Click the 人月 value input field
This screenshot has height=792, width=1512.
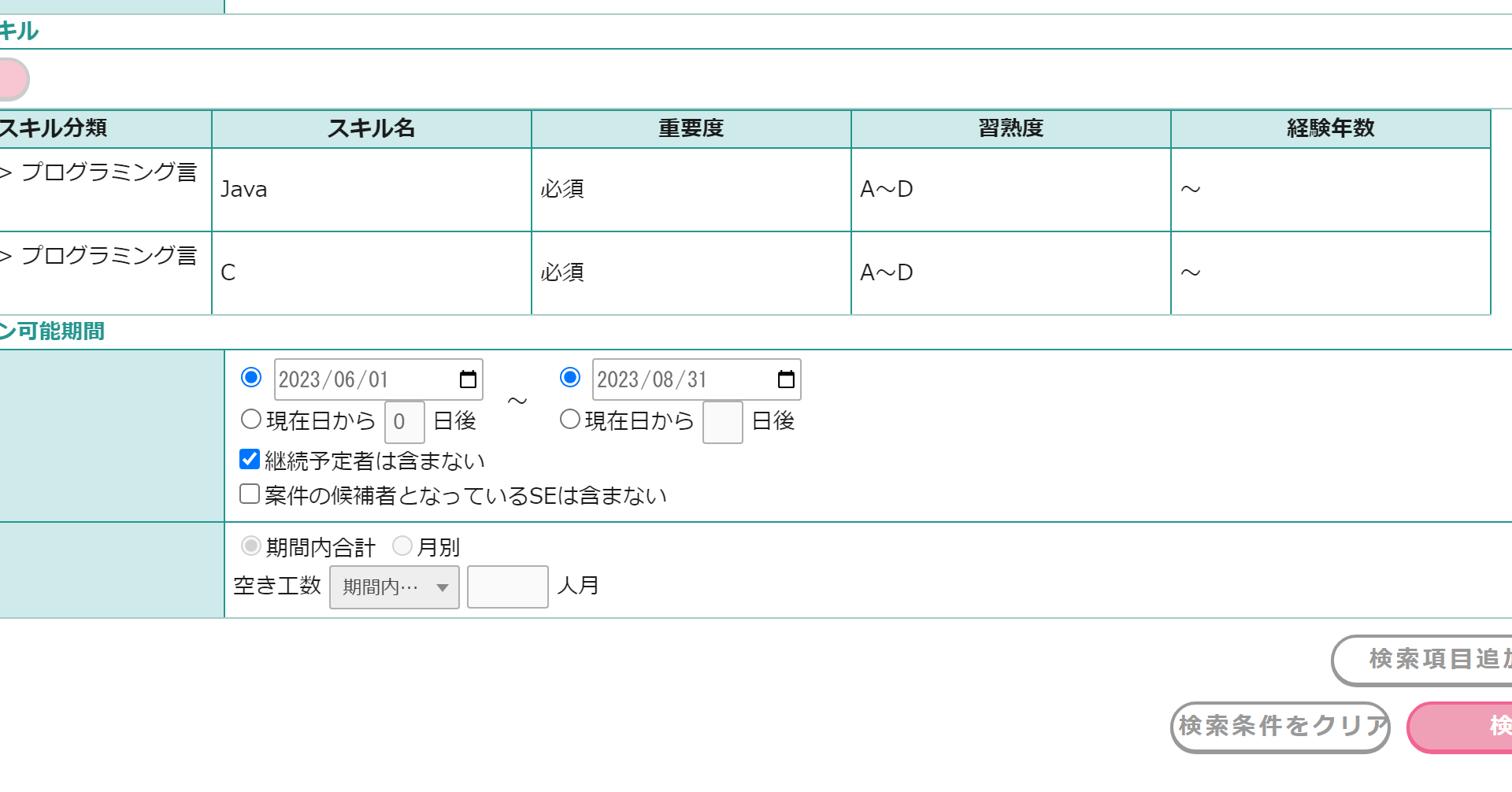point(508,587)
